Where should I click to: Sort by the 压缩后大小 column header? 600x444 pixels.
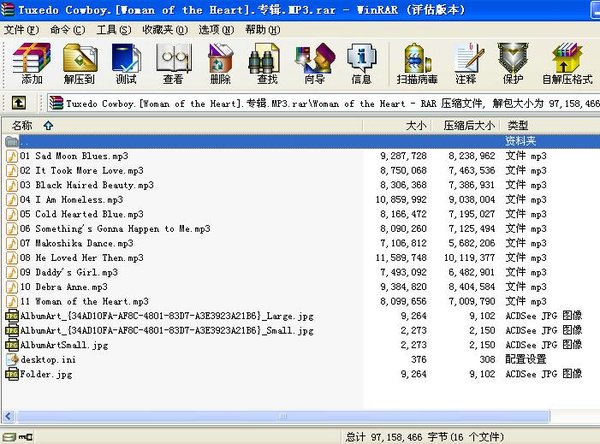point(467,125)
